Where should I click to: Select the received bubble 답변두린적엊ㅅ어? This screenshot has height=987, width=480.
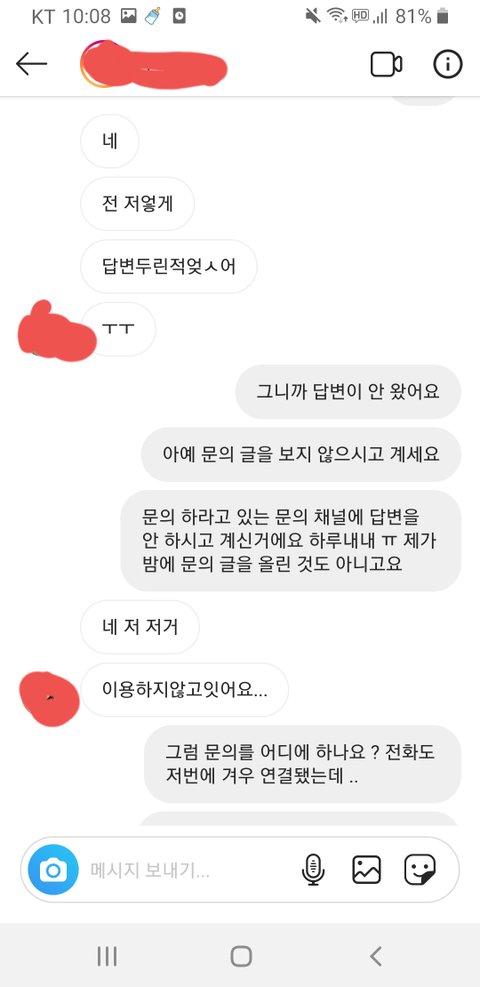point(169,266)
